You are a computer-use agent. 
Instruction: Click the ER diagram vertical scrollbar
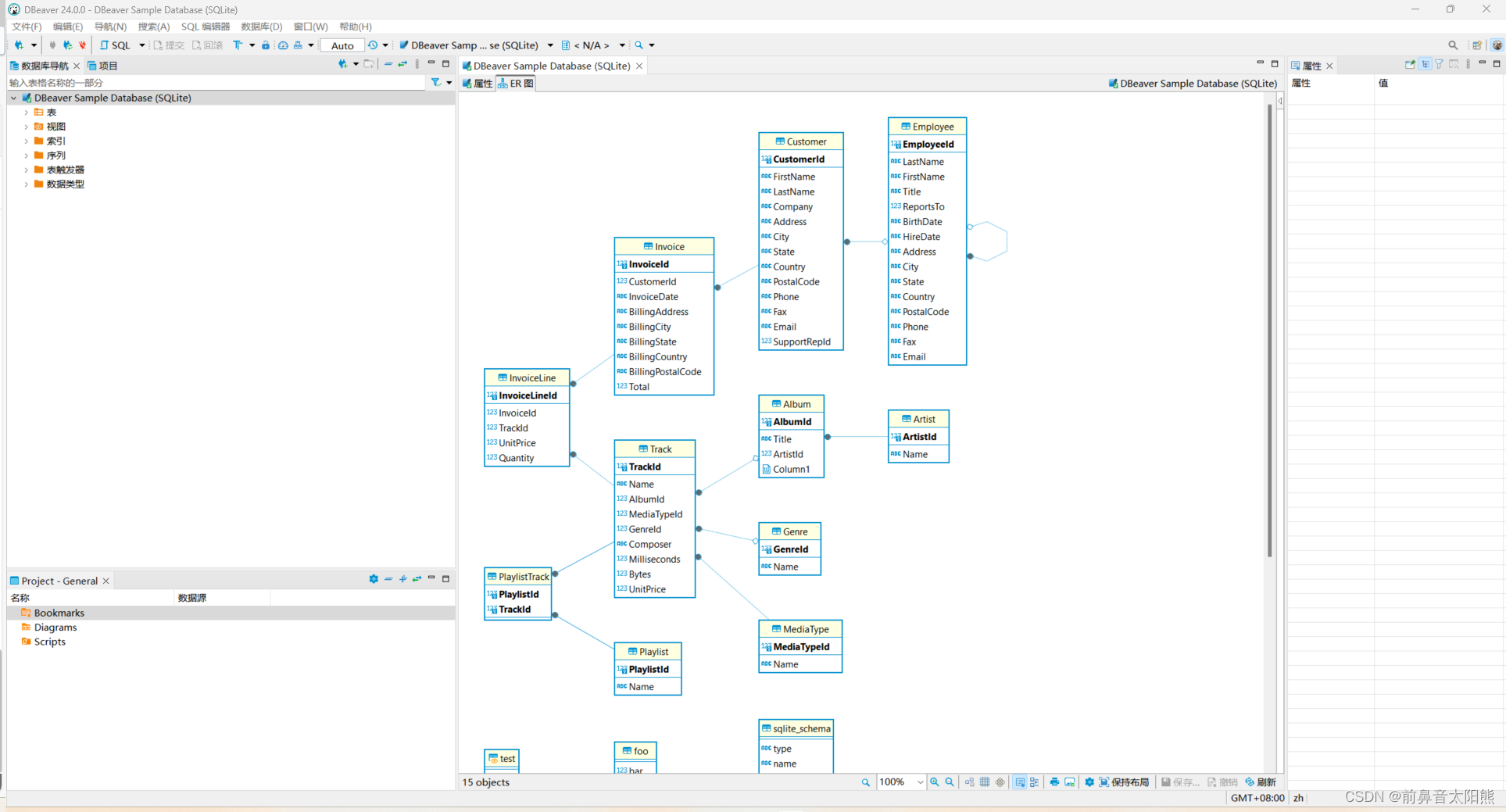pos(1270,331)
